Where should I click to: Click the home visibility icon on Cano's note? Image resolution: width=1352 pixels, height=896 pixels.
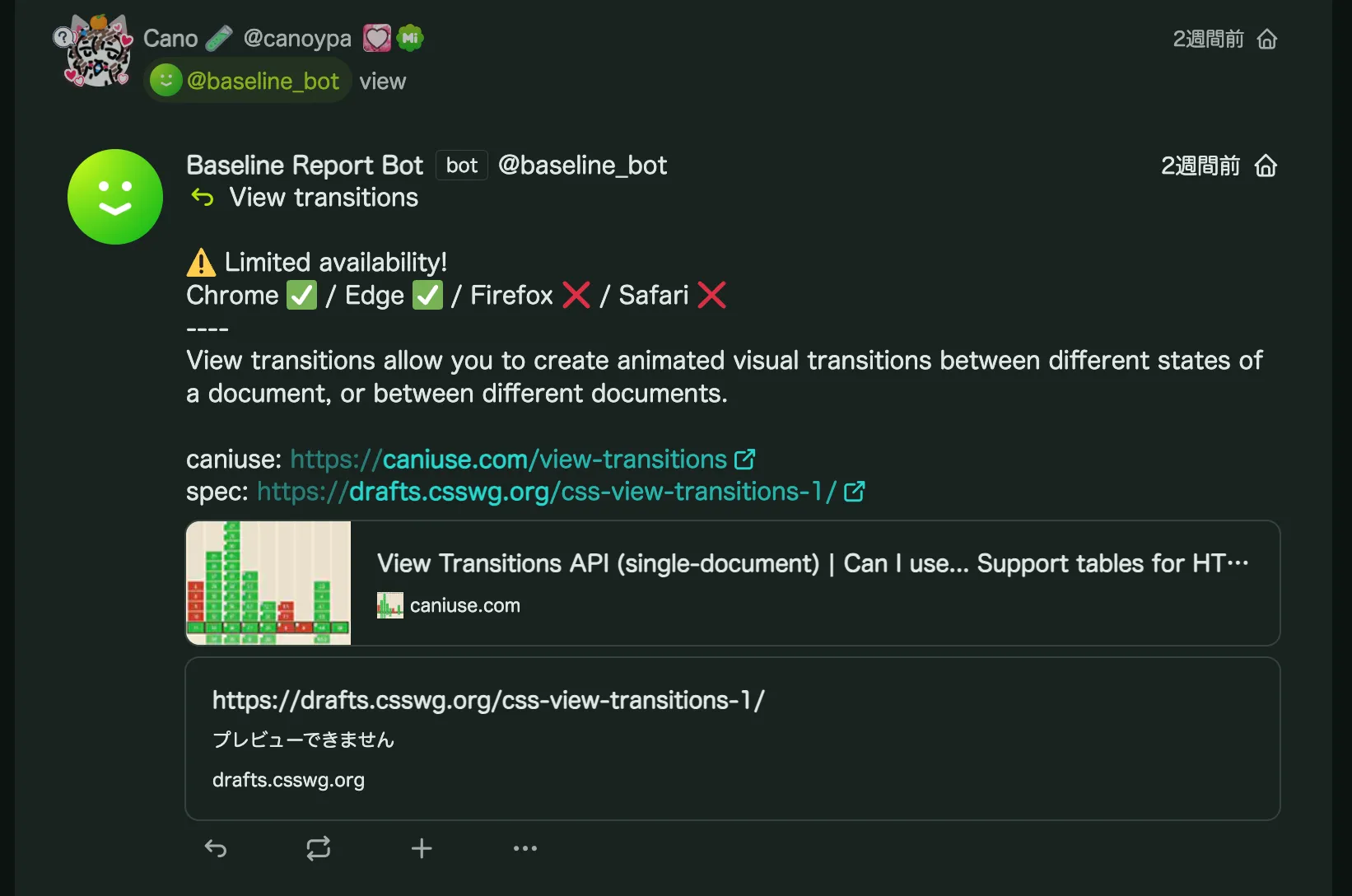coord(1267,40)
